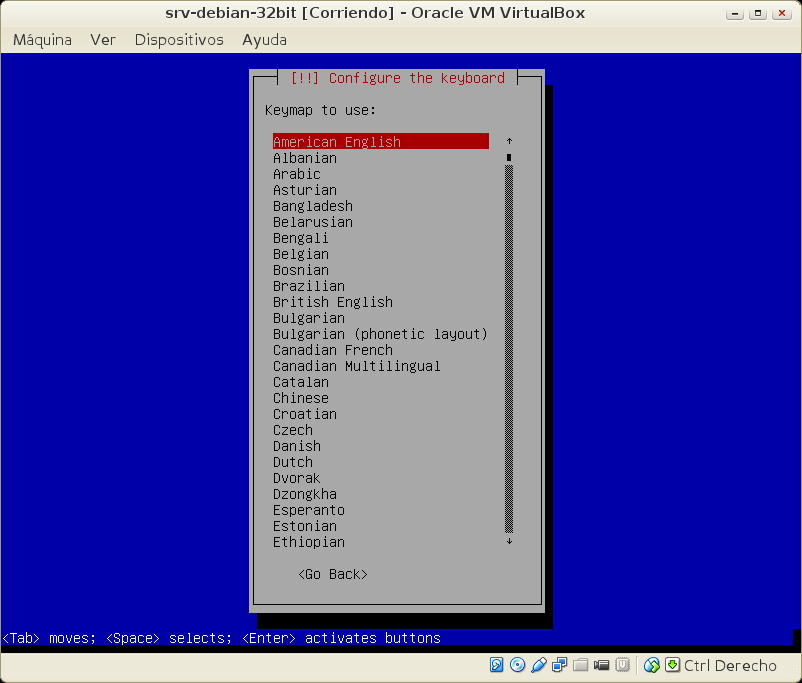Choose British English from the keymap list
This screenshot has height=683, width=802.
[x=333, y=302]
